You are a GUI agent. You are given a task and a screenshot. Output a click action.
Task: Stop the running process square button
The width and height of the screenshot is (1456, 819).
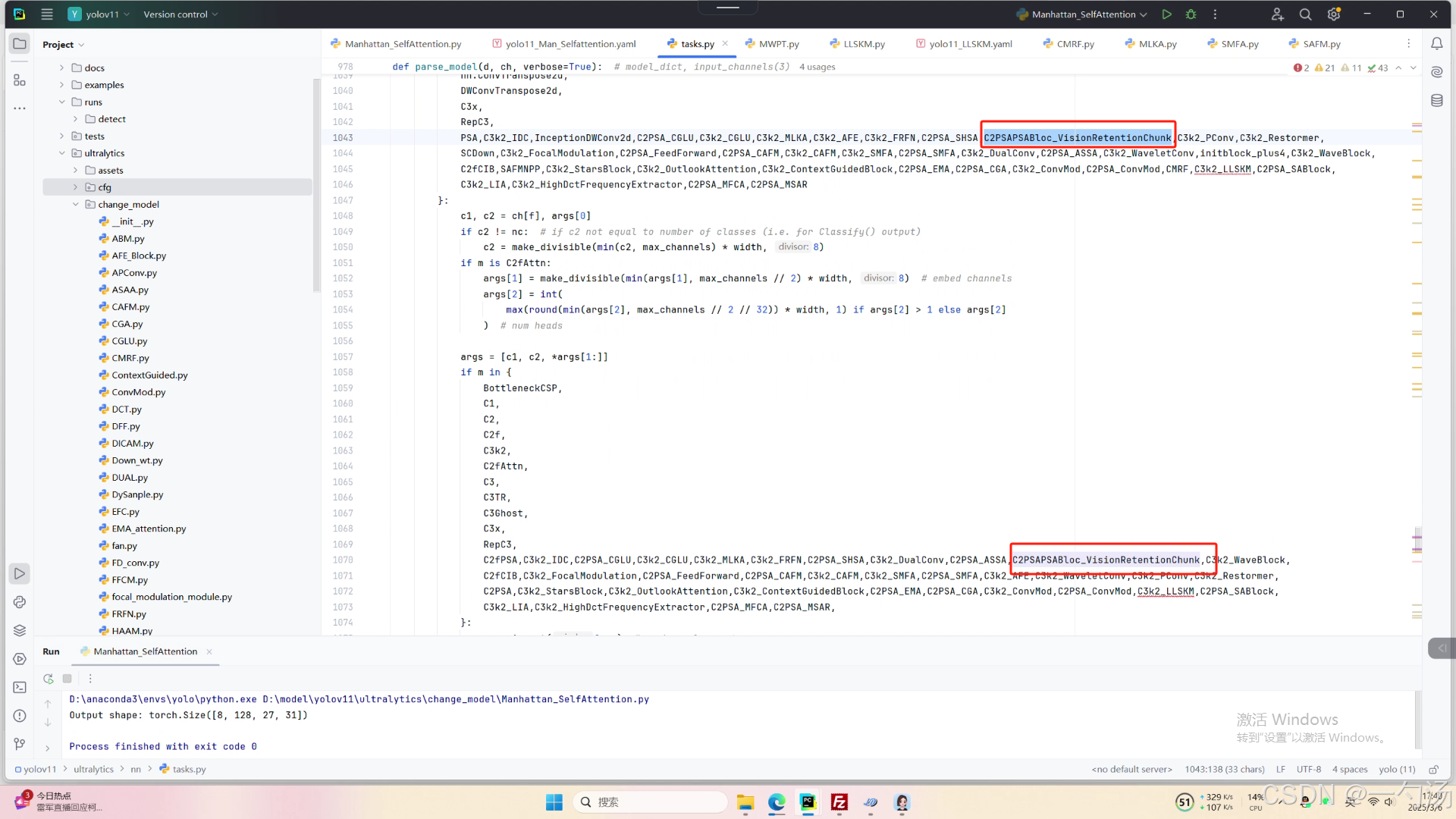click(67, 679)
